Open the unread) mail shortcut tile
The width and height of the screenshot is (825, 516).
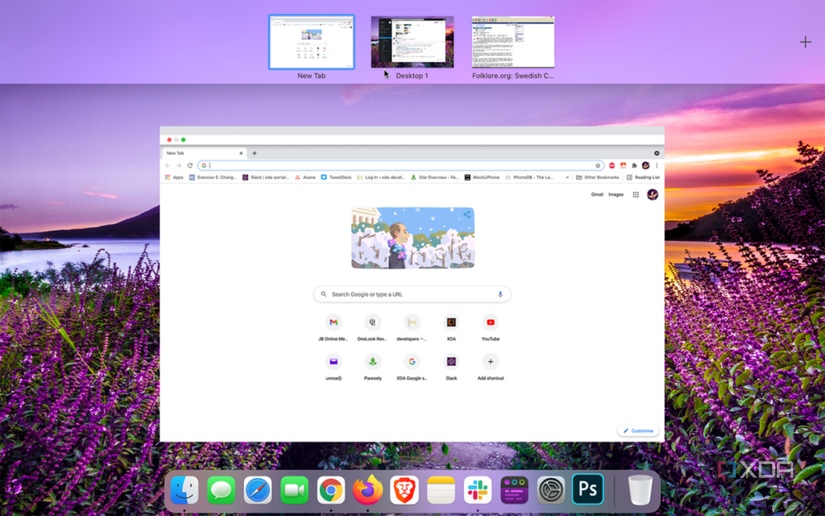point(333,367)
